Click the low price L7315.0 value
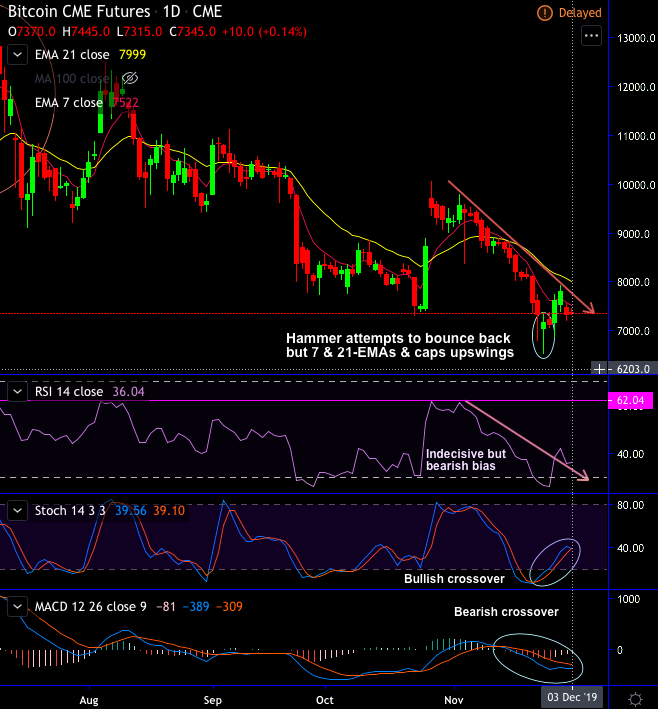This screenshot has height=709, width=658. (139, 32)
